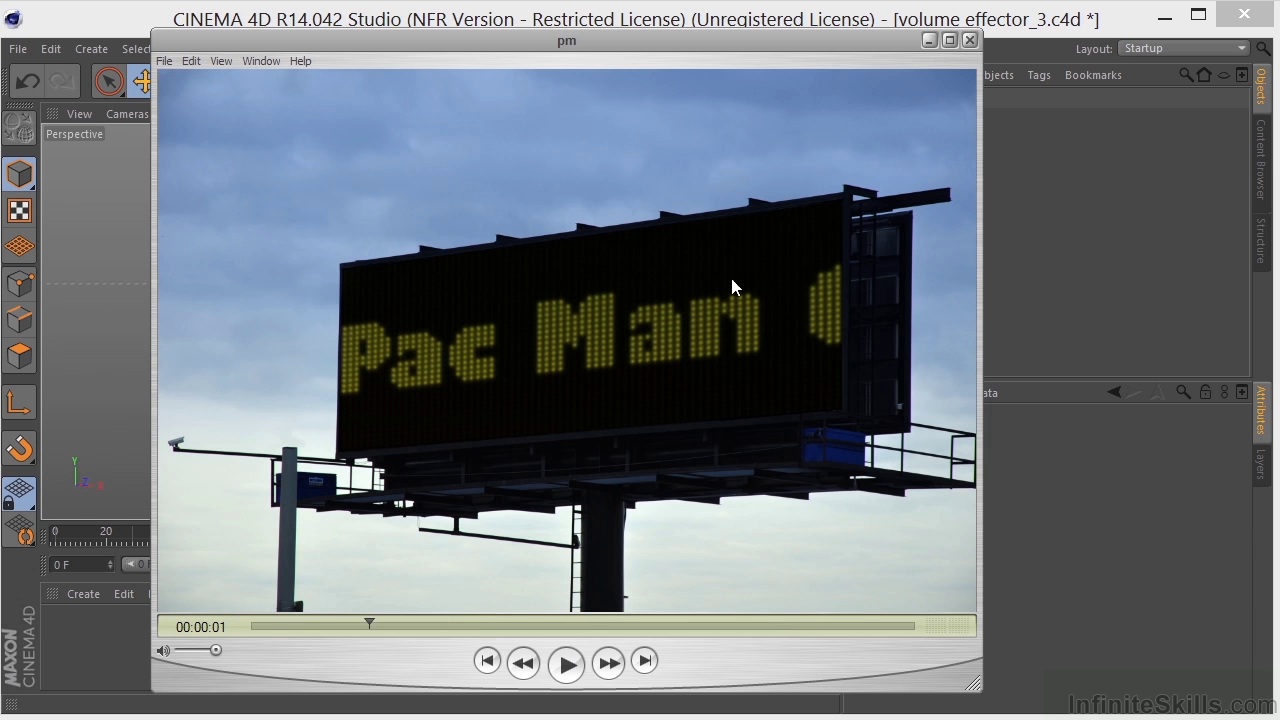
Task: Open Tags menu in Object Manager
Action: pyautogui.click(x=1039, y=75)
